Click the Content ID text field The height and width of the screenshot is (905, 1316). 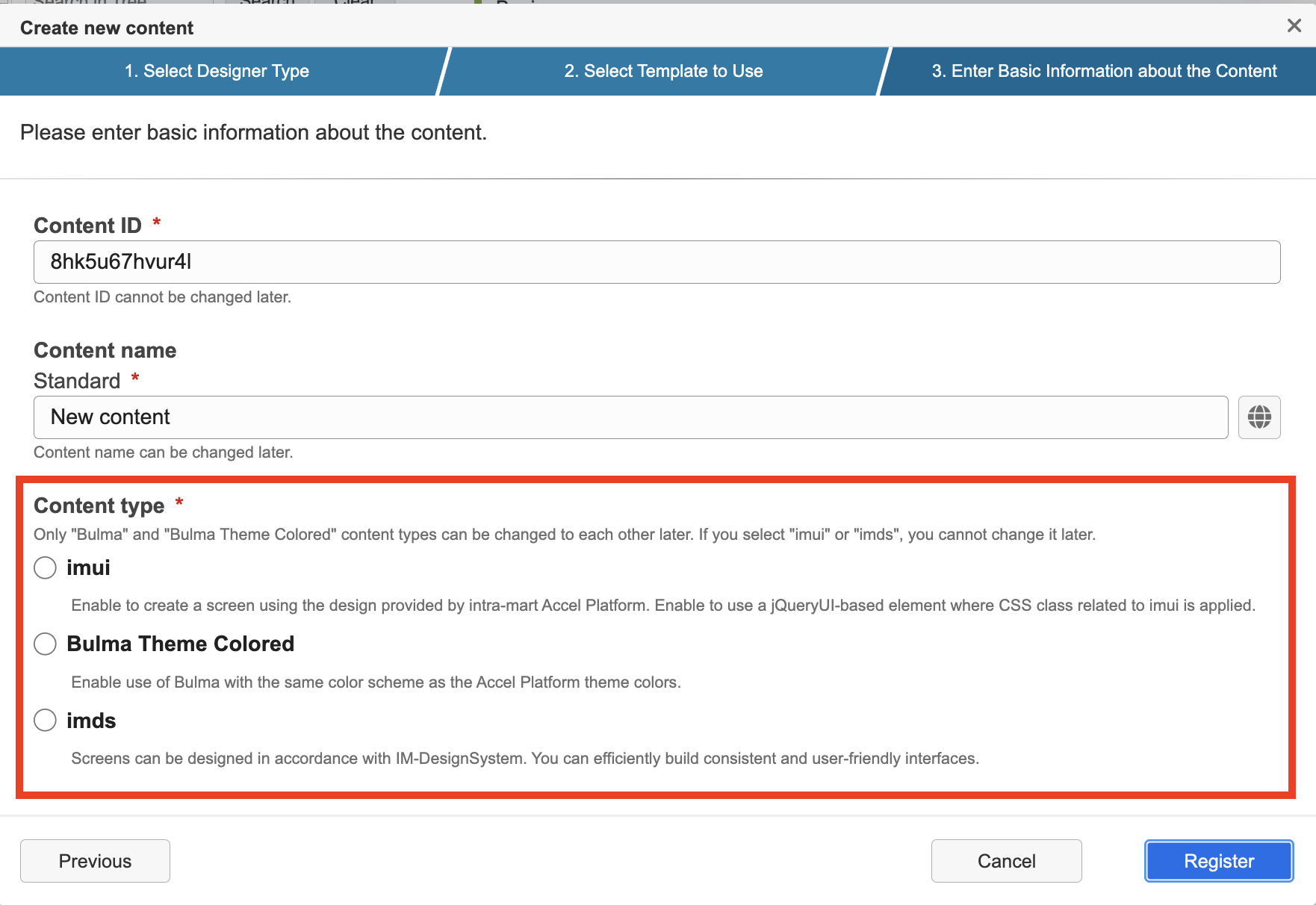[x=657, y=262]
